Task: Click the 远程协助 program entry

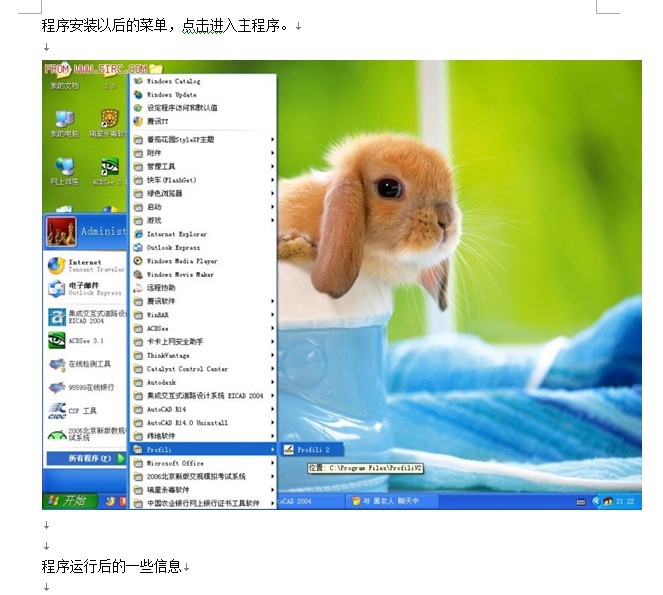Action: 203,288
